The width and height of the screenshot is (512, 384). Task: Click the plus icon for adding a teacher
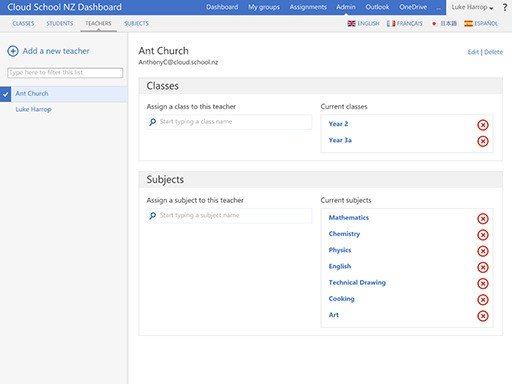(13, 51)
